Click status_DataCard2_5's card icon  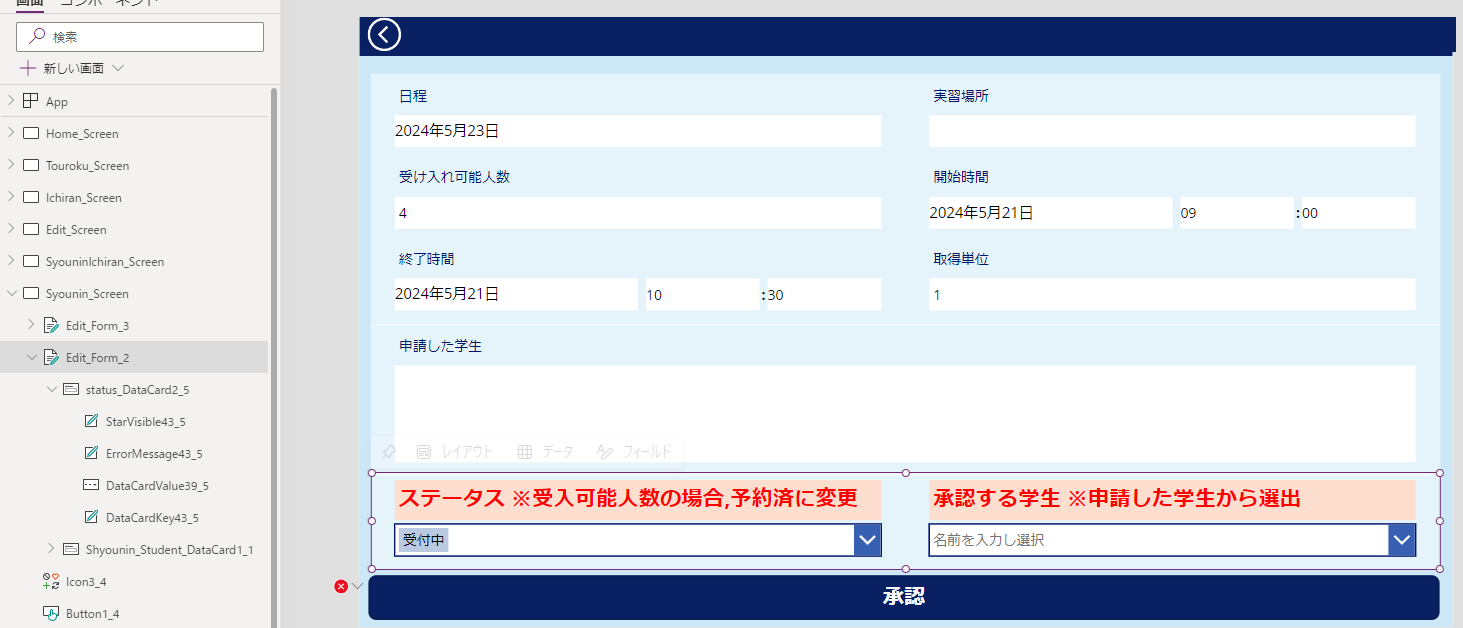pyautogui.click(x=71, y=389)
